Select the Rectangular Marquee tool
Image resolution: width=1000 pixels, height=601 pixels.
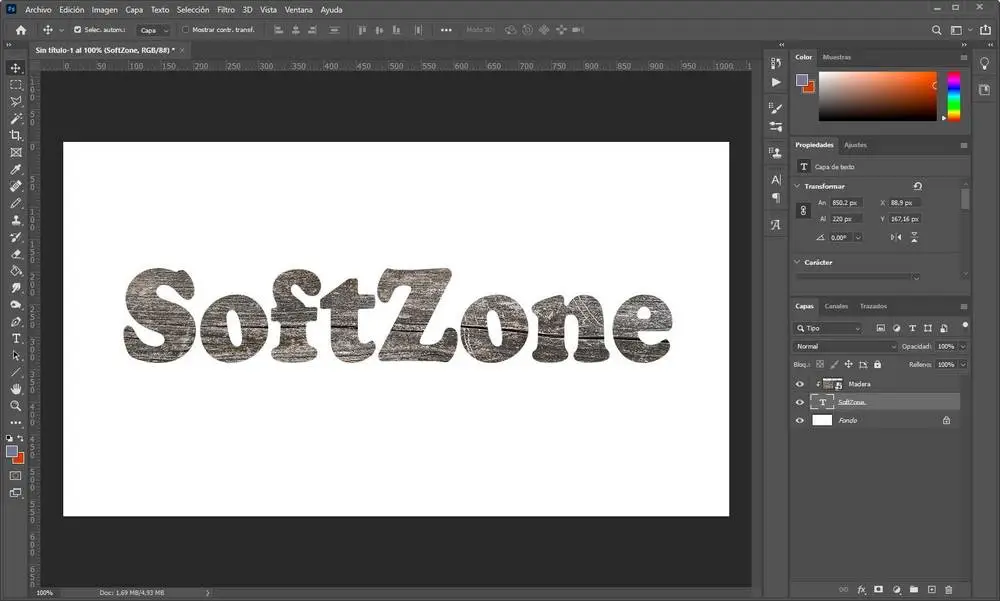pos(16,85)
